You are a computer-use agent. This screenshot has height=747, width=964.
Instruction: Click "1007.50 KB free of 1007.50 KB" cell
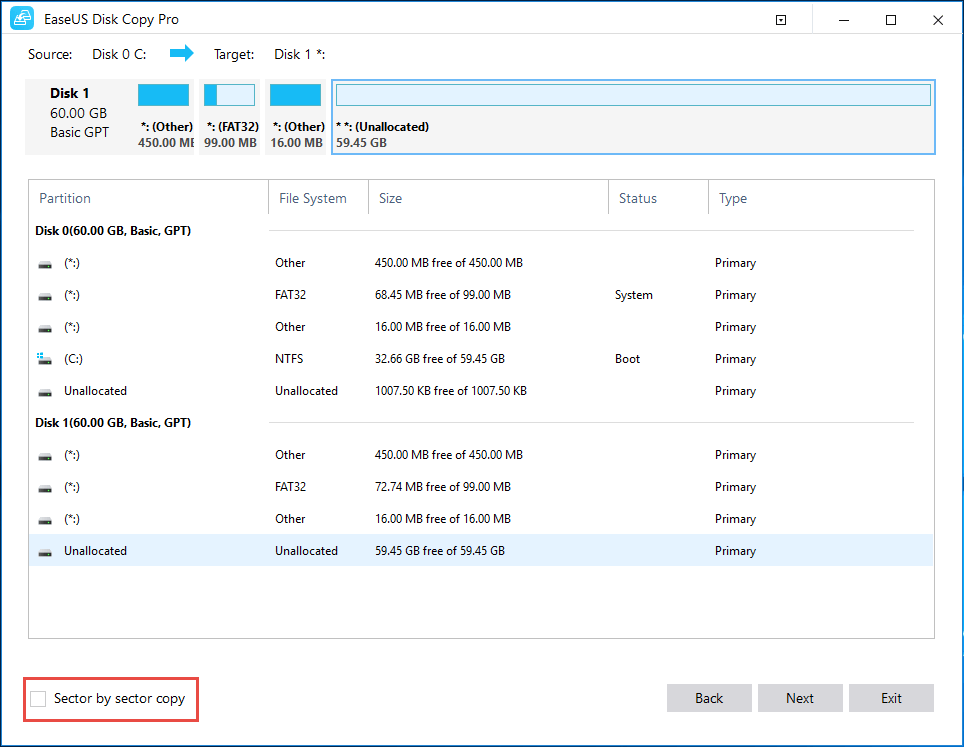(x=451, y=390)
